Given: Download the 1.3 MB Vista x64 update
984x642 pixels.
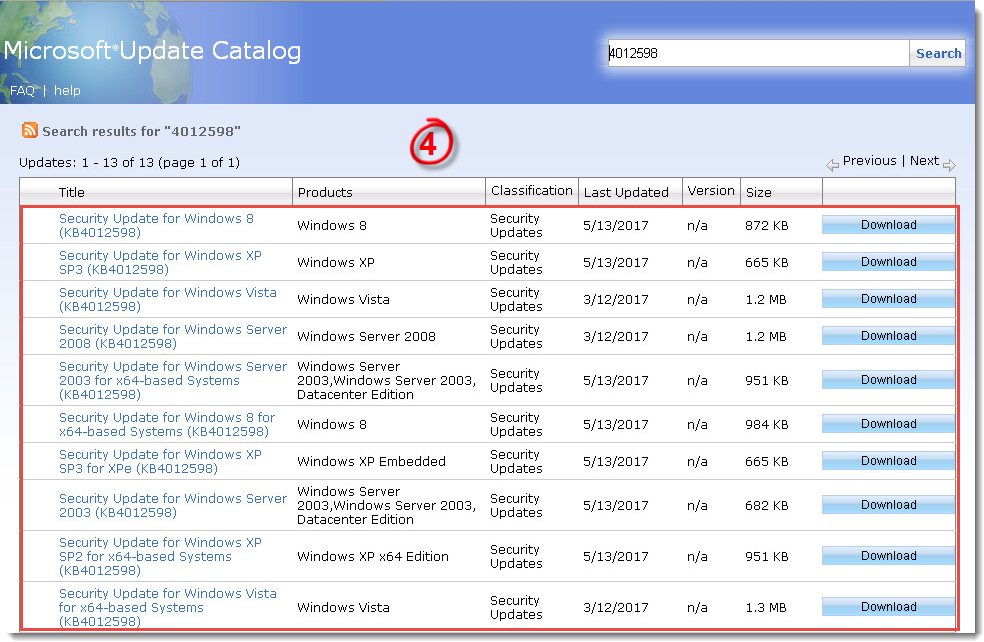Looking at the screenshot, I should (x=888, y=606).
